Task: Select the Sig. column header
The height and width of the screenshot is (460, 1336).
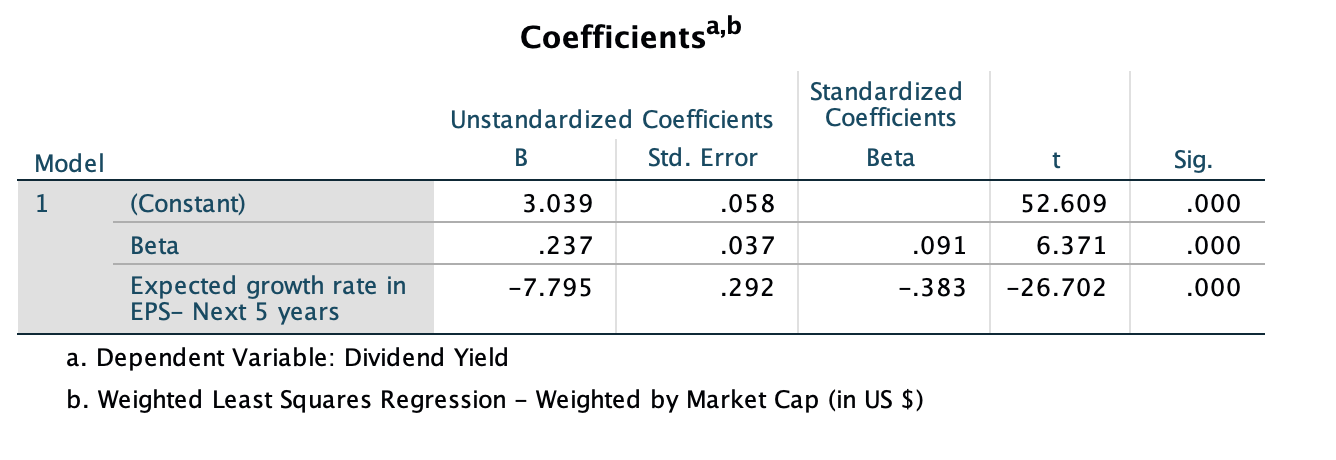Action: [1195, 158]
